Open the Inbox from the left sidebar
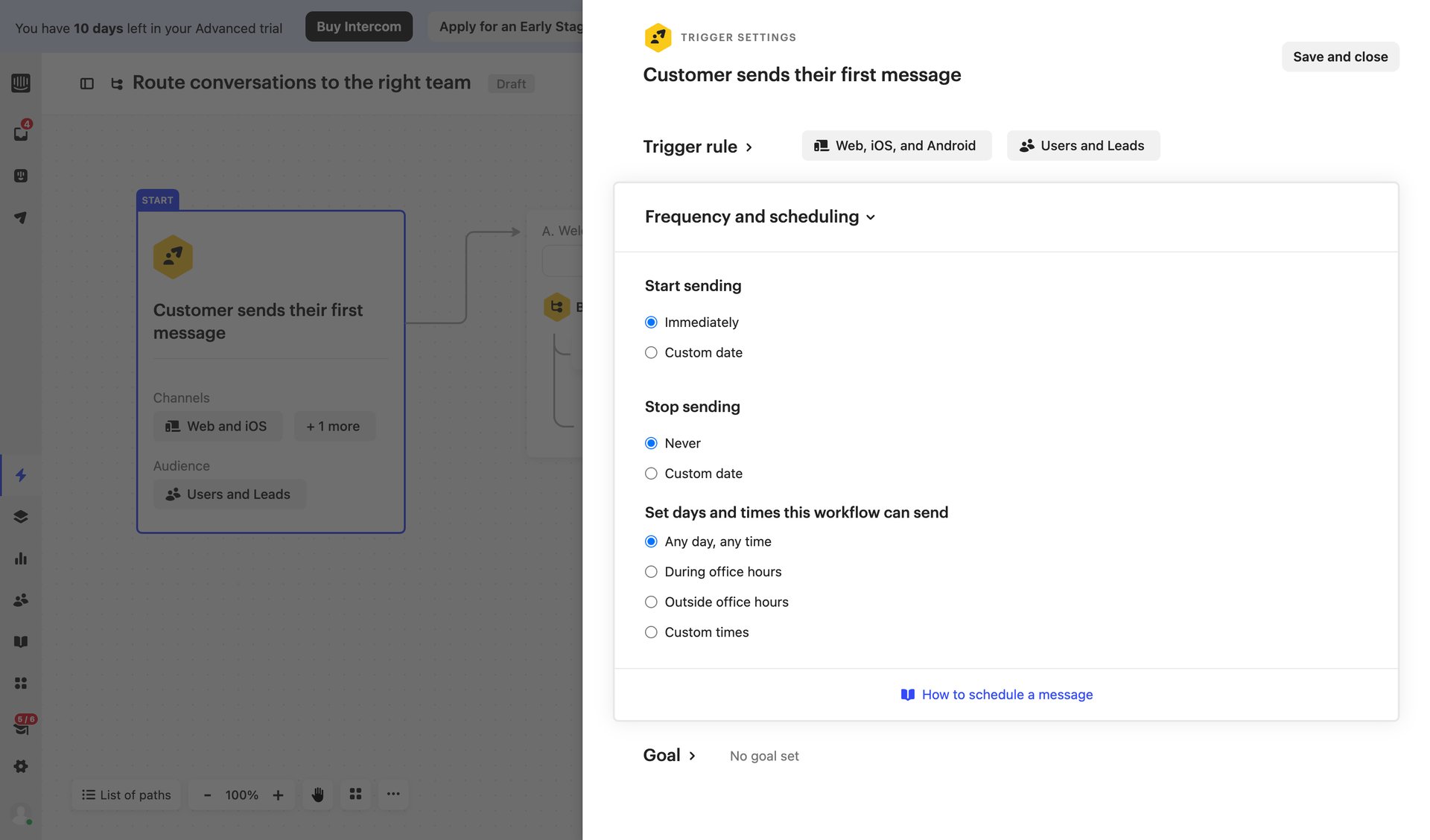The width and height of the screenshot is (1430, 840). click(21, 133)
